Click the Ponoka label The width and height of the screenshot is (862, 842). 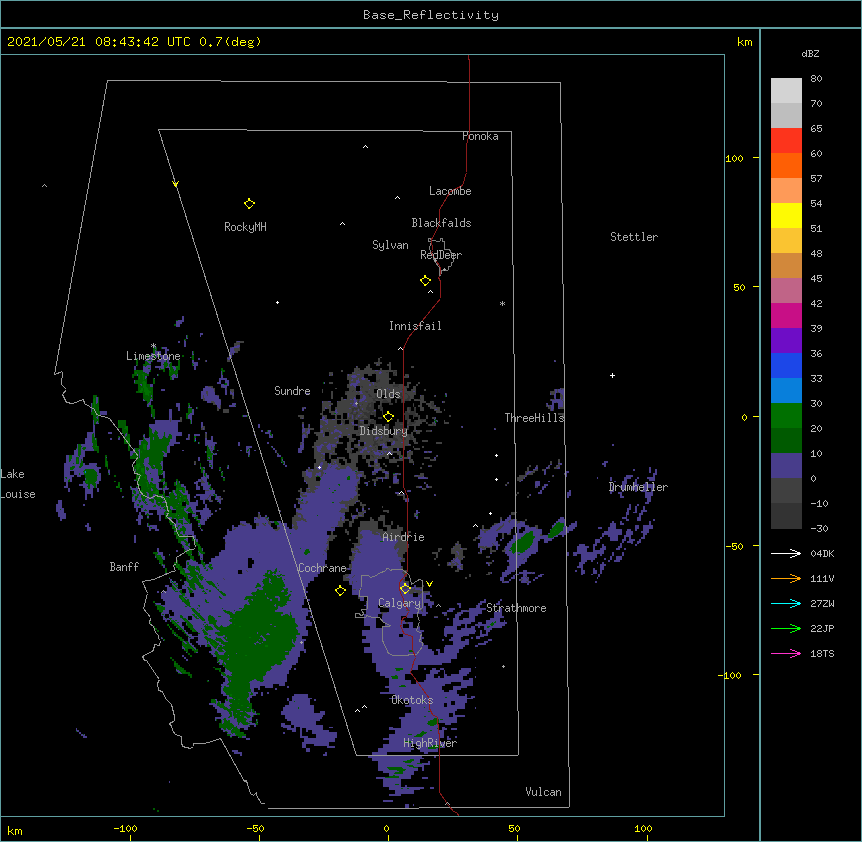[480, 136]
